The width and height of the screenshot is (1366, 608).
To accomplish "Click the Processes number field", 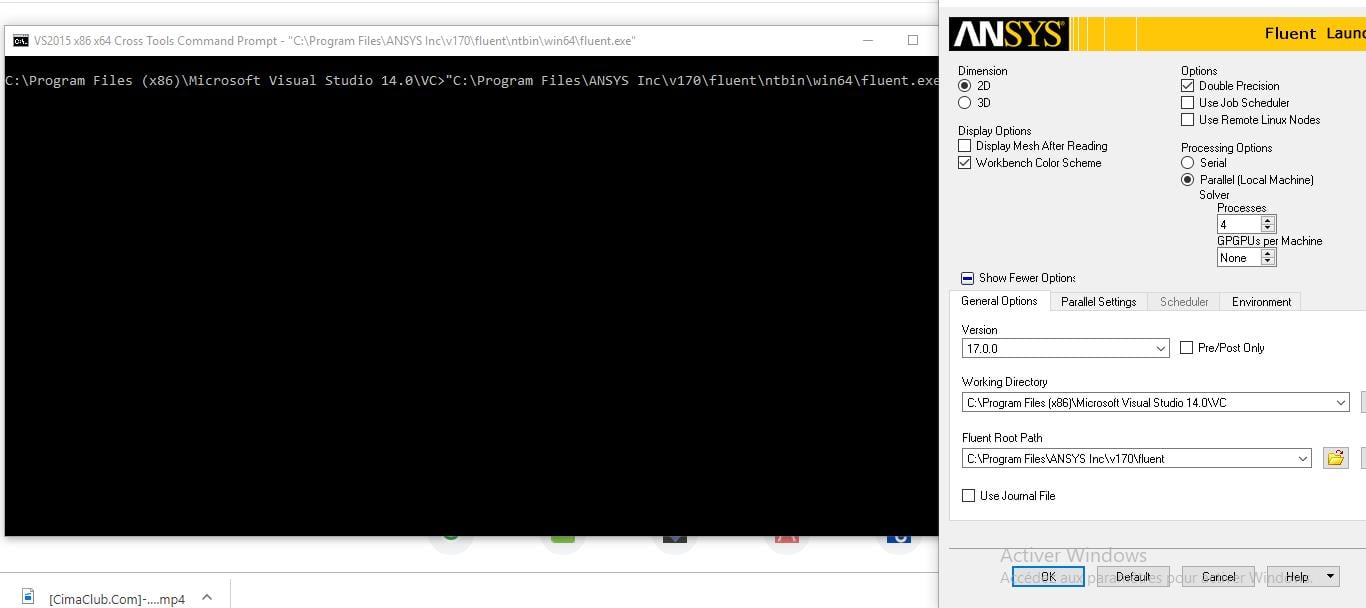I will 1239,225.
